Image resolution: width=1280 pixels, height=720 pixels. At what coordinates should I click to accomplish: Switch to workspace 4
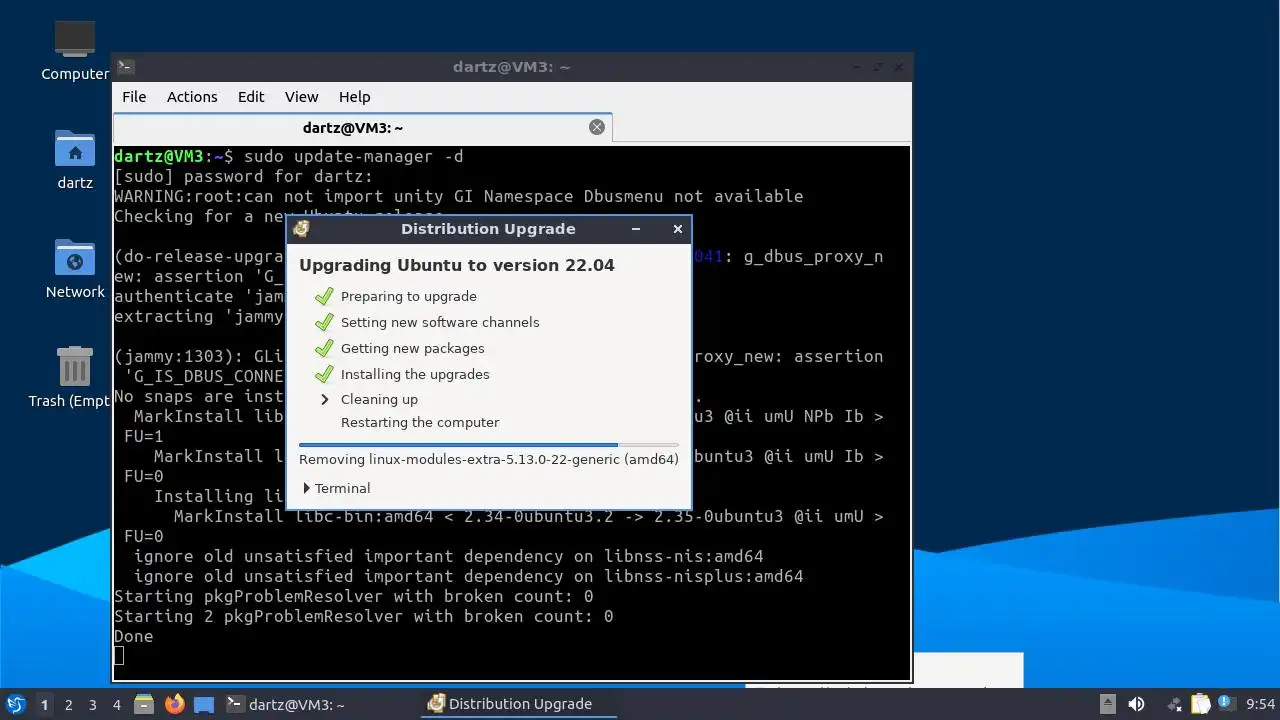coord(116,705)
